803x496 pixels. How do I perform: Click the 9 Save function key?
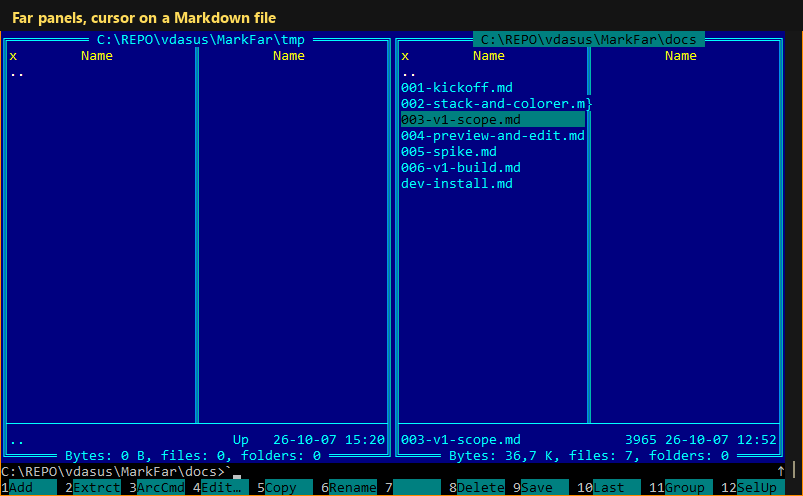point(541,487)
